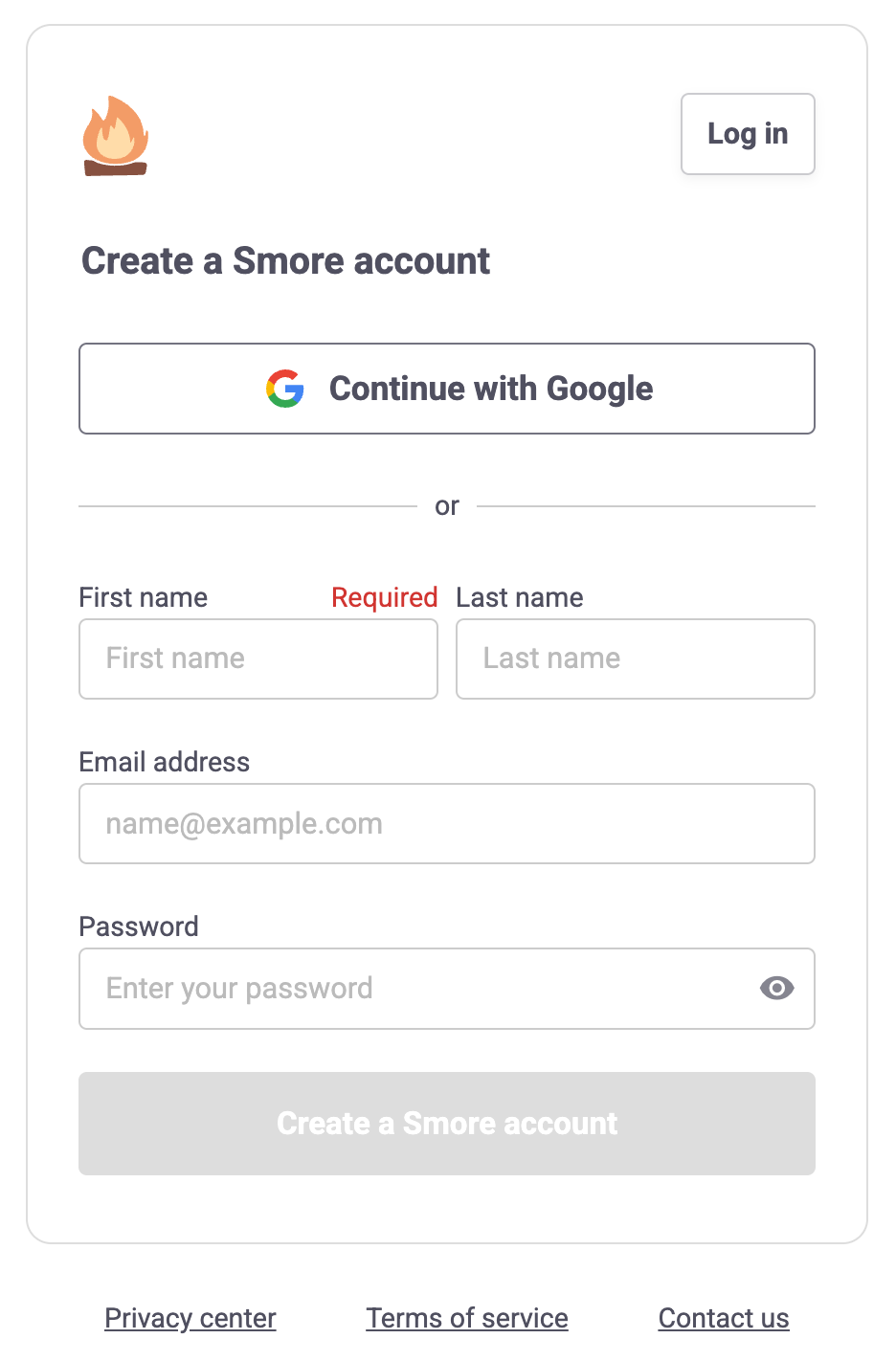Click the First name field label

[144, 597]
